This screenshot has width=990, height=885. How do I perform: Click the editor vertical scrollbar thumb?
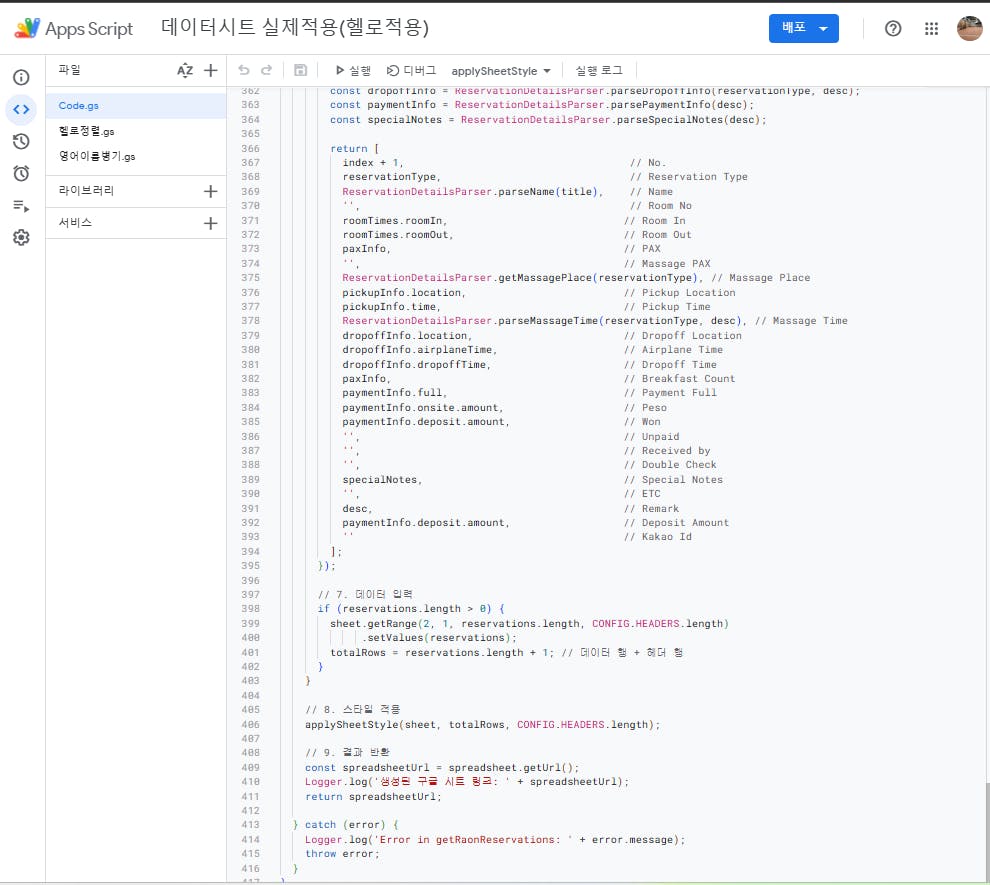coord(987,831)
